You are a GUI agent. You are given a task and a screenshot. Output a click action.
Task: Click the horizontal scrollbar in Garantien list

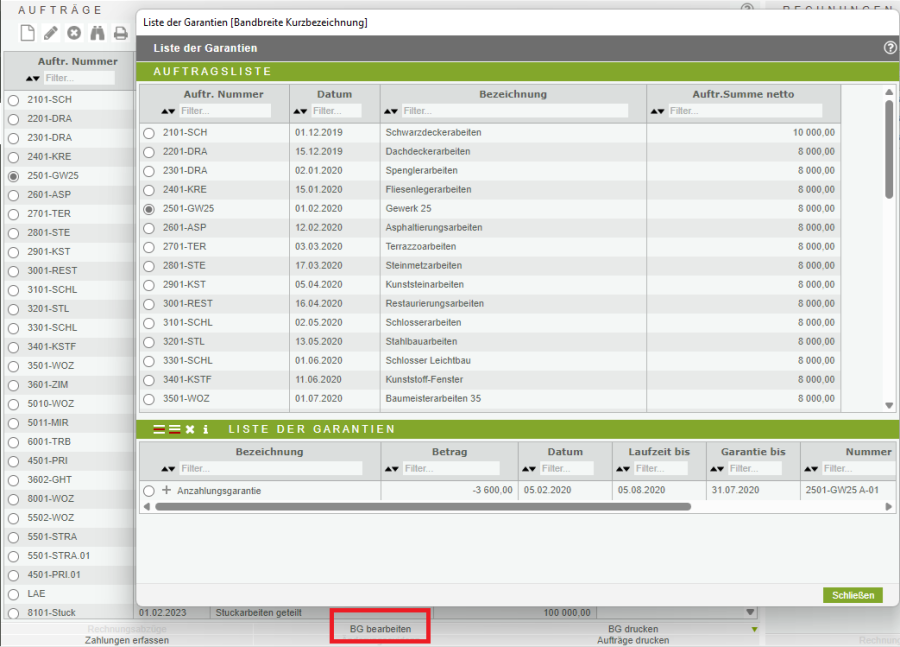coord(420,507)
